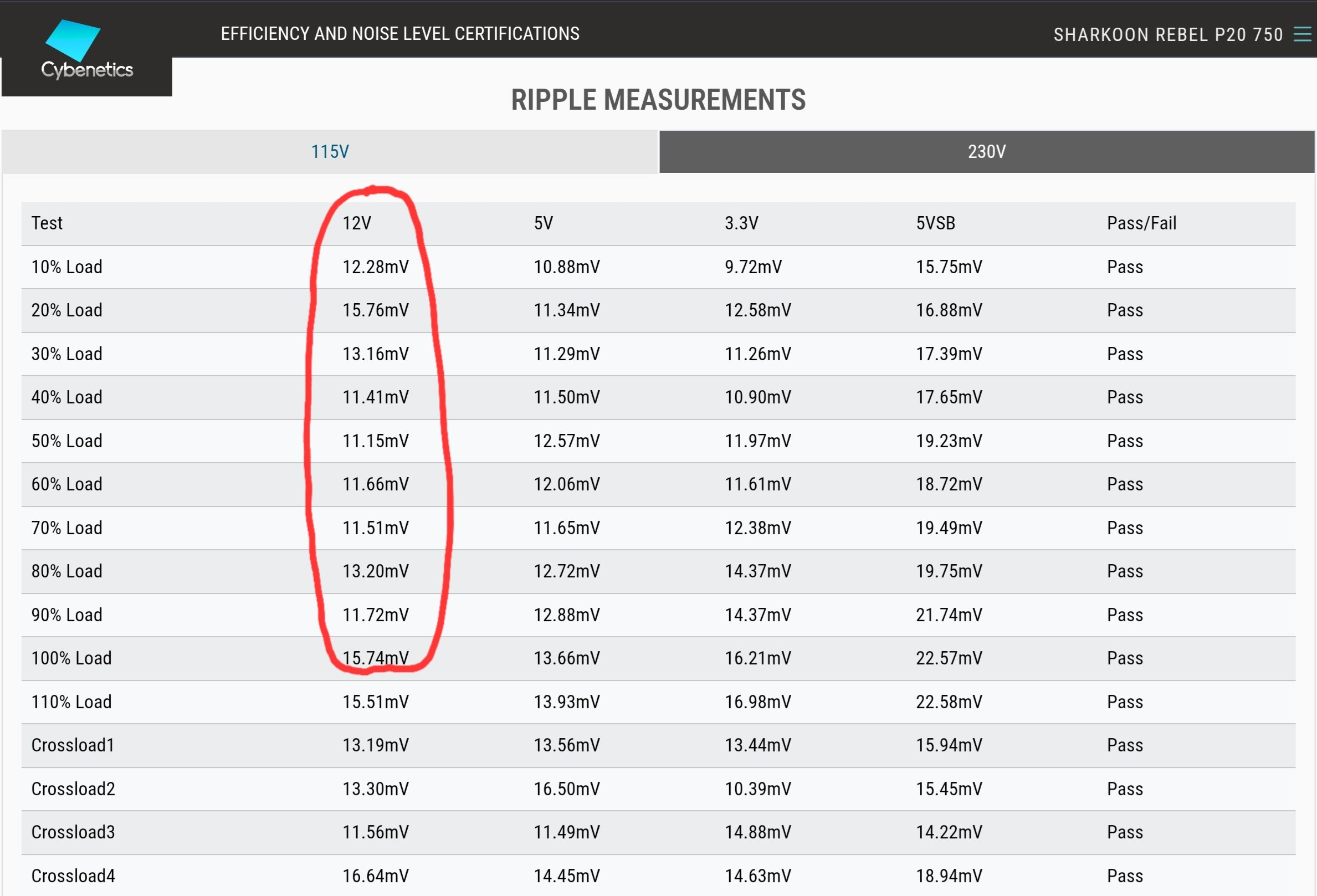The width and height of the screenshot is (1317, 896).
Task: Click the Test column header
Action: [x=47, y=223]
